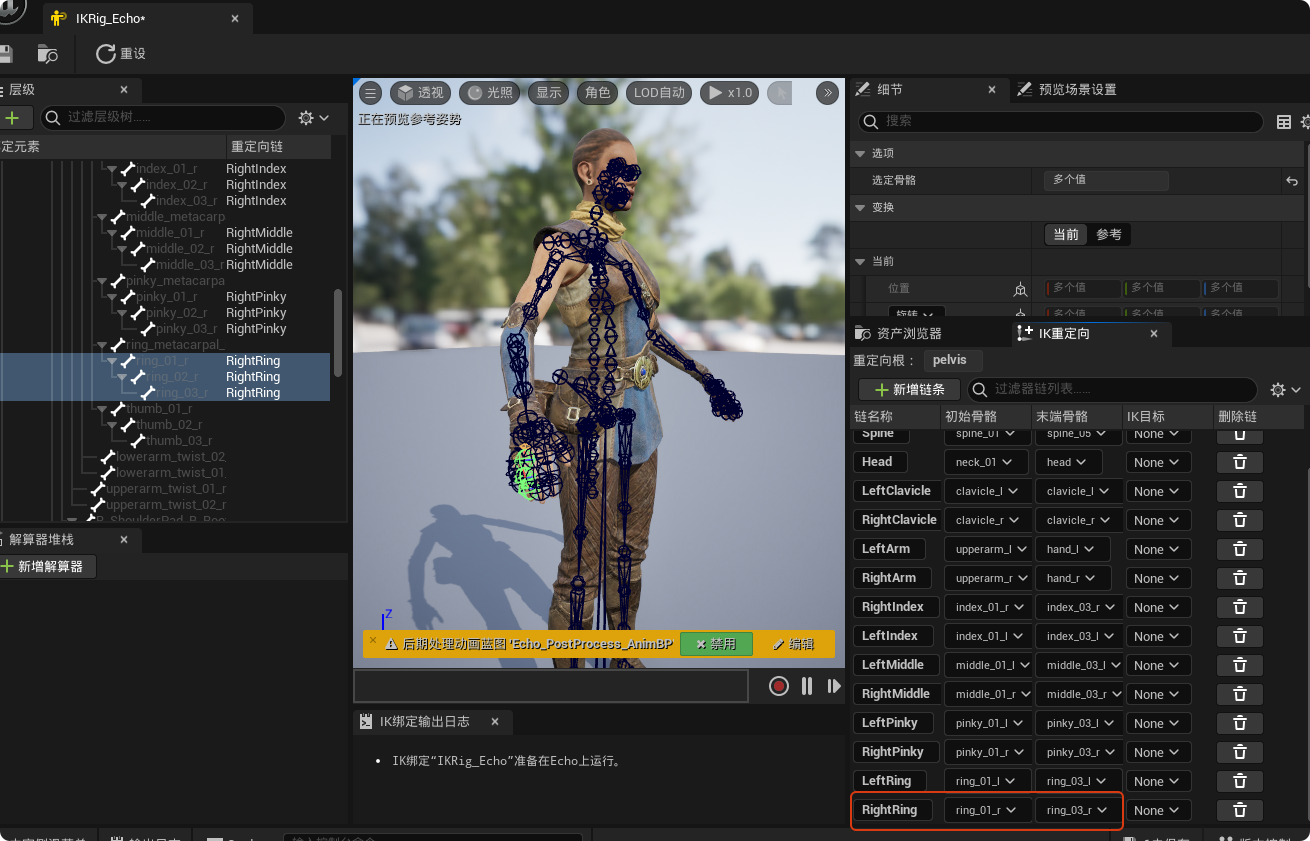This screenshot has height=841, width=1310.
Task: Select the RightRing chain name
Action: coord(891,810)
